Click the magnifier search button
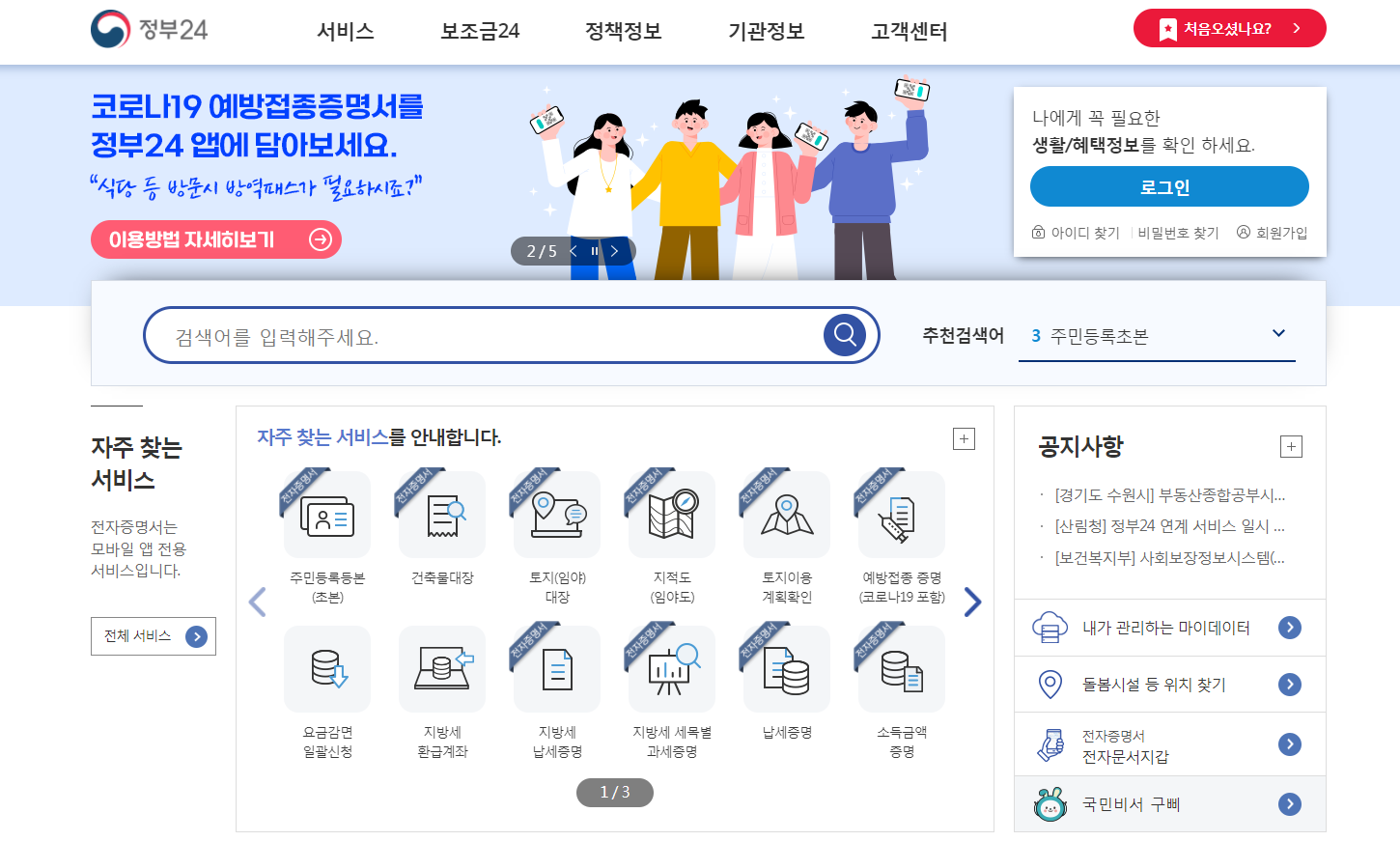This screenshot has height=841, width=1400. click(845, 335)
